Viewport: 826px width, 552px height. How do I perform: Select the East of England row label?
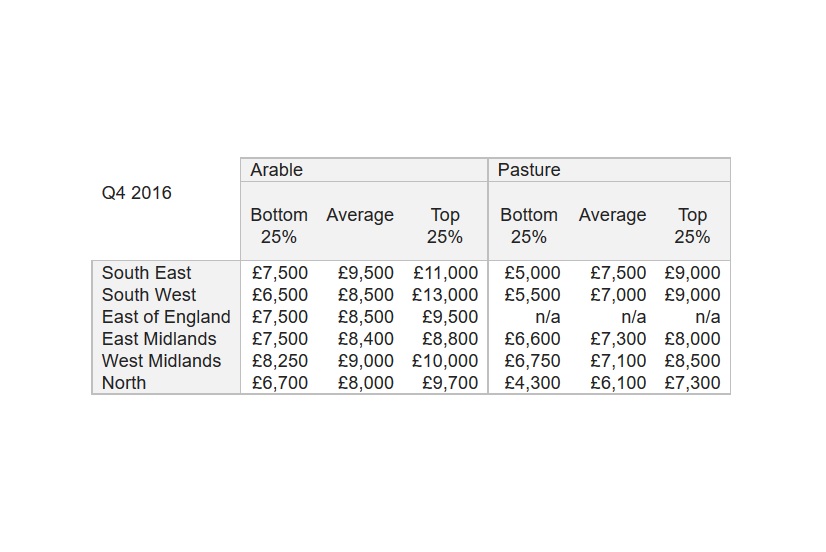pyautogui.click(x=166, y=317)
